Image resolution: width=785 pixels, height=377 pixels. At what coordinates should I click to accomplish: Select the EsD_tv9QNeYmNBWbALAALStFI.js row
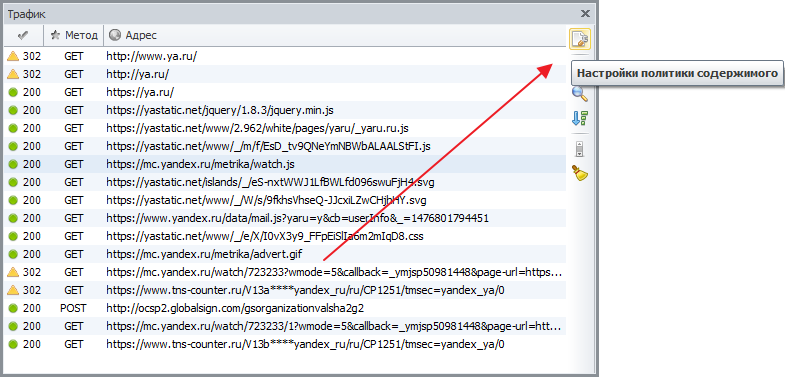click(285, 146)
